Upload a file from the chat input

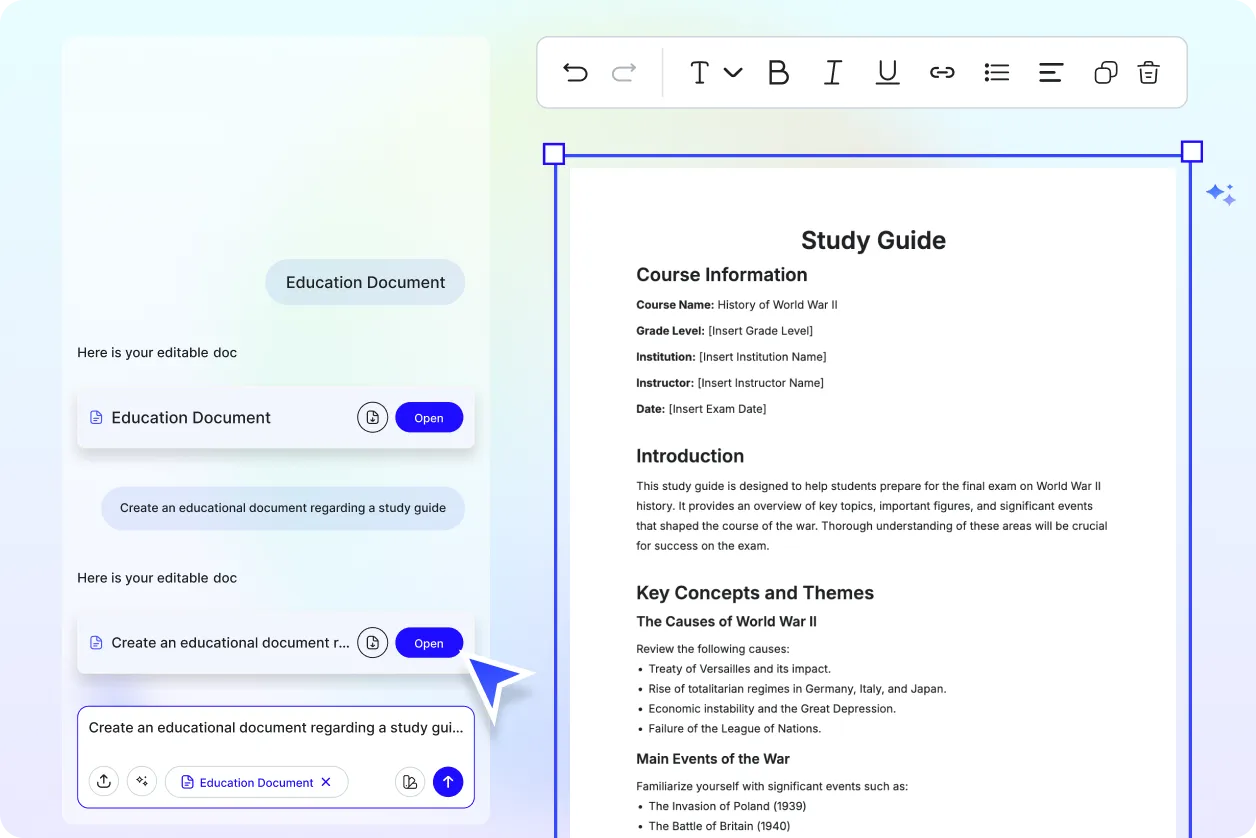pyautogui.click(x=104, y=781)
